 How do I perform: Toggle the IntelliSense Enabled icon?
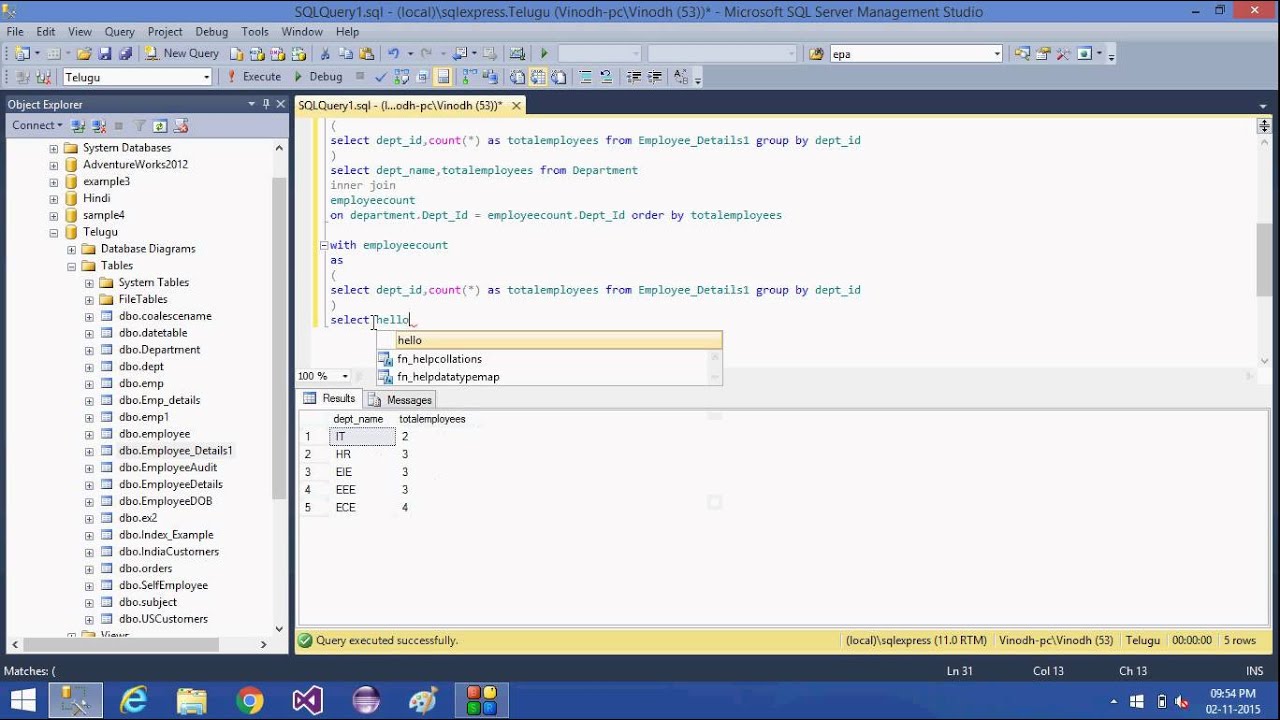443,77
